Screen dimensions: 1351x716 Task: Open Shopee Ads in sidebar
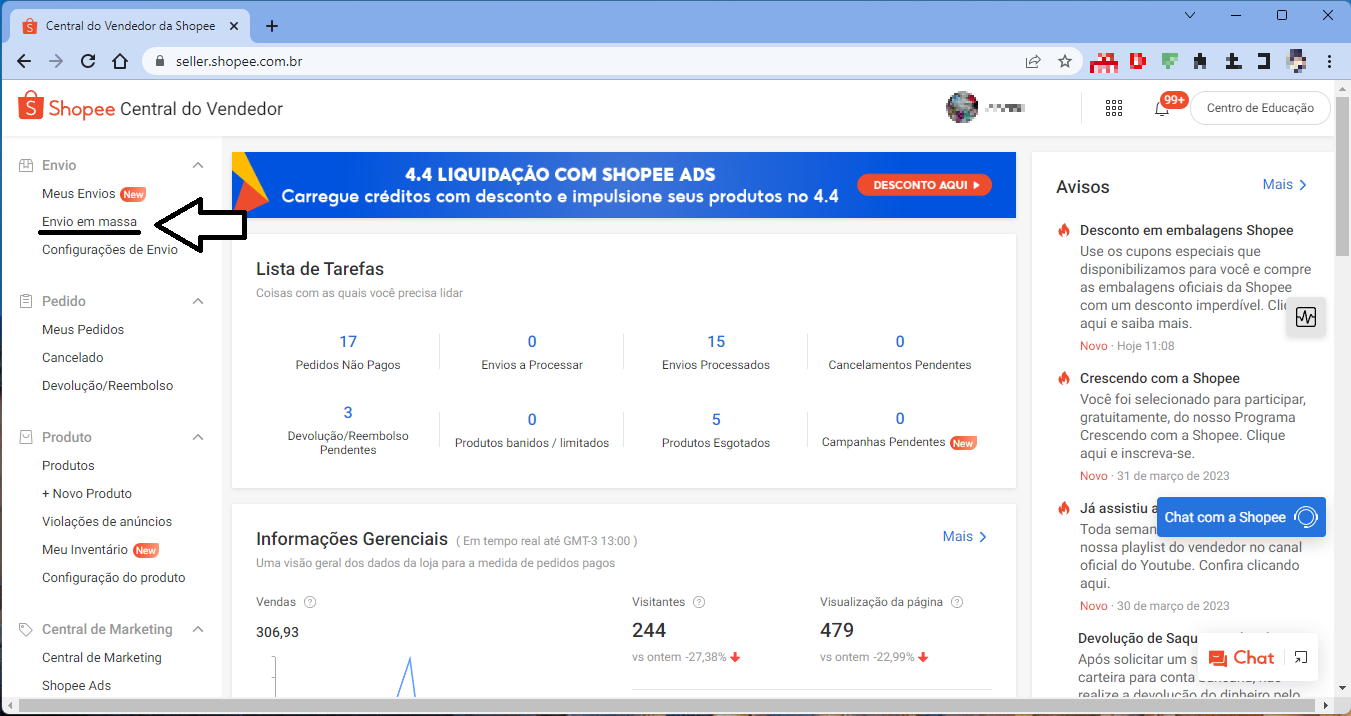[77, 685]
